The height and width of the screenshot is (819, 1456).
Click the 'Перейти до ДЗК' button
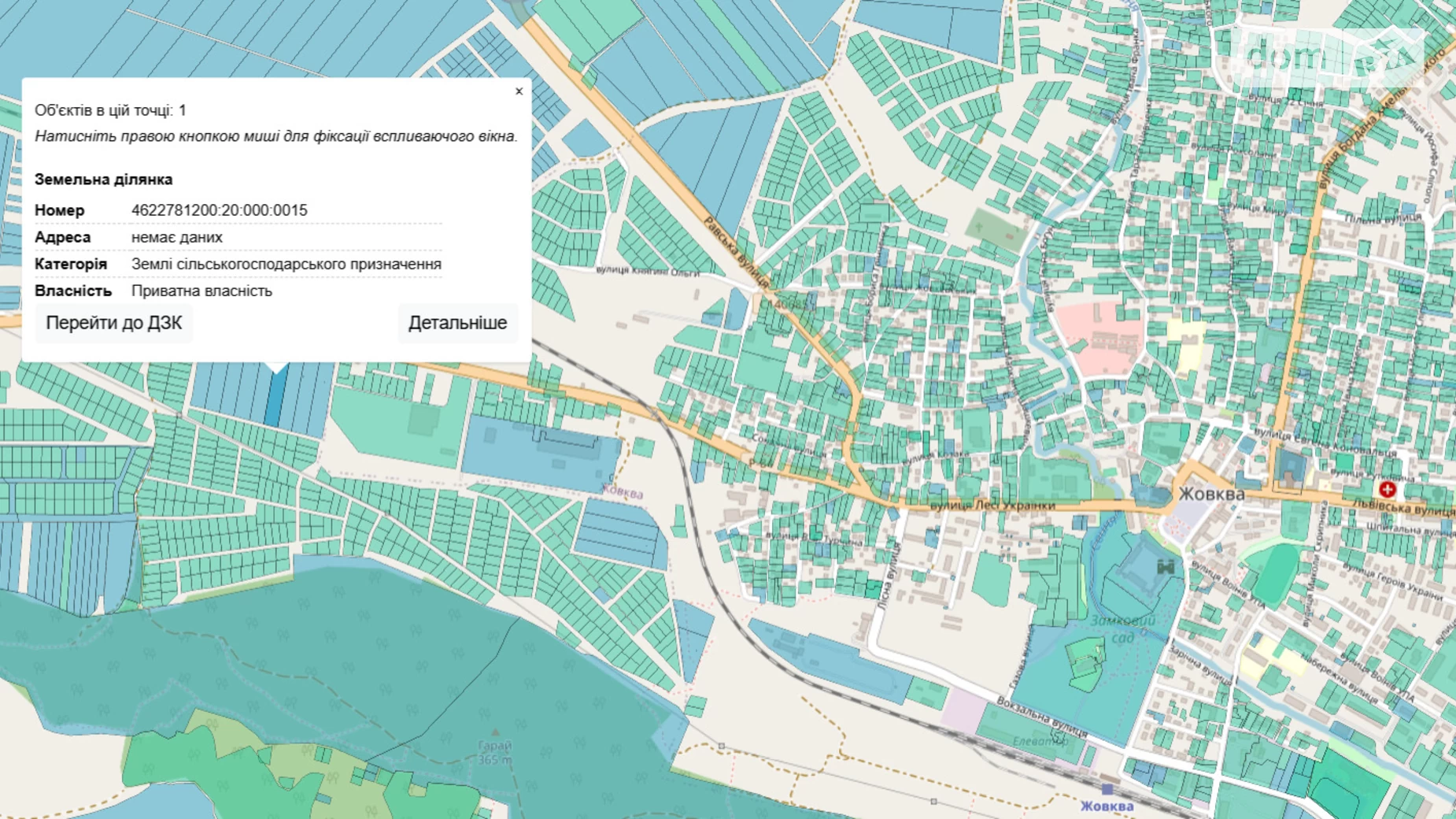[114, 323]
